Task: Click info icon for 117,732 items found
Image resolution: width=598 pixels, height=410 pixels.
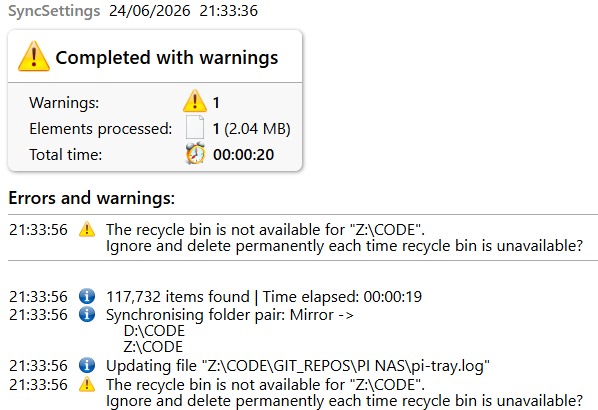Action: pos(87,296)
